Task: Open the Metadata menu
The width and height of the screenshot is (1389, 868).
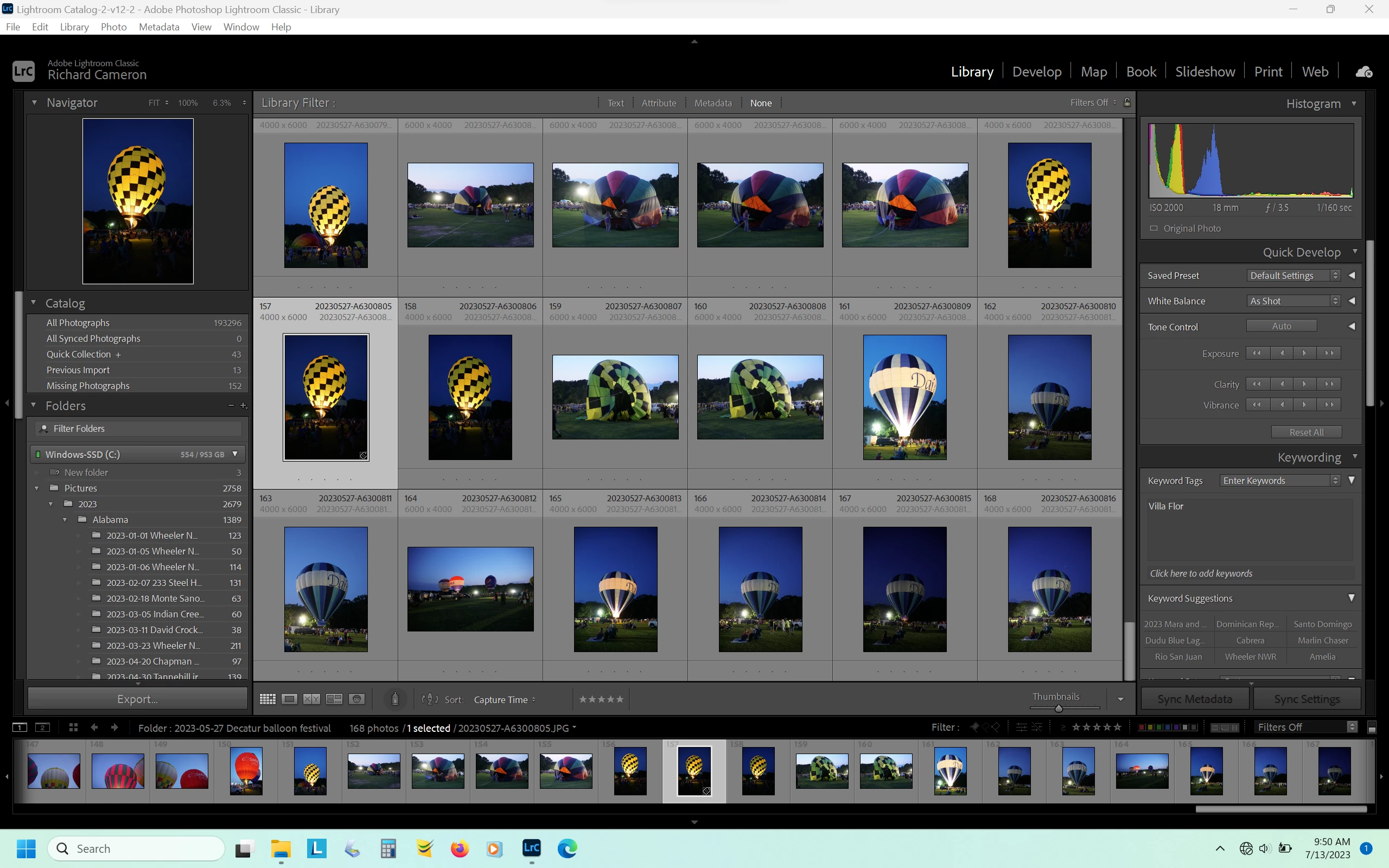Action: point(158,27)
